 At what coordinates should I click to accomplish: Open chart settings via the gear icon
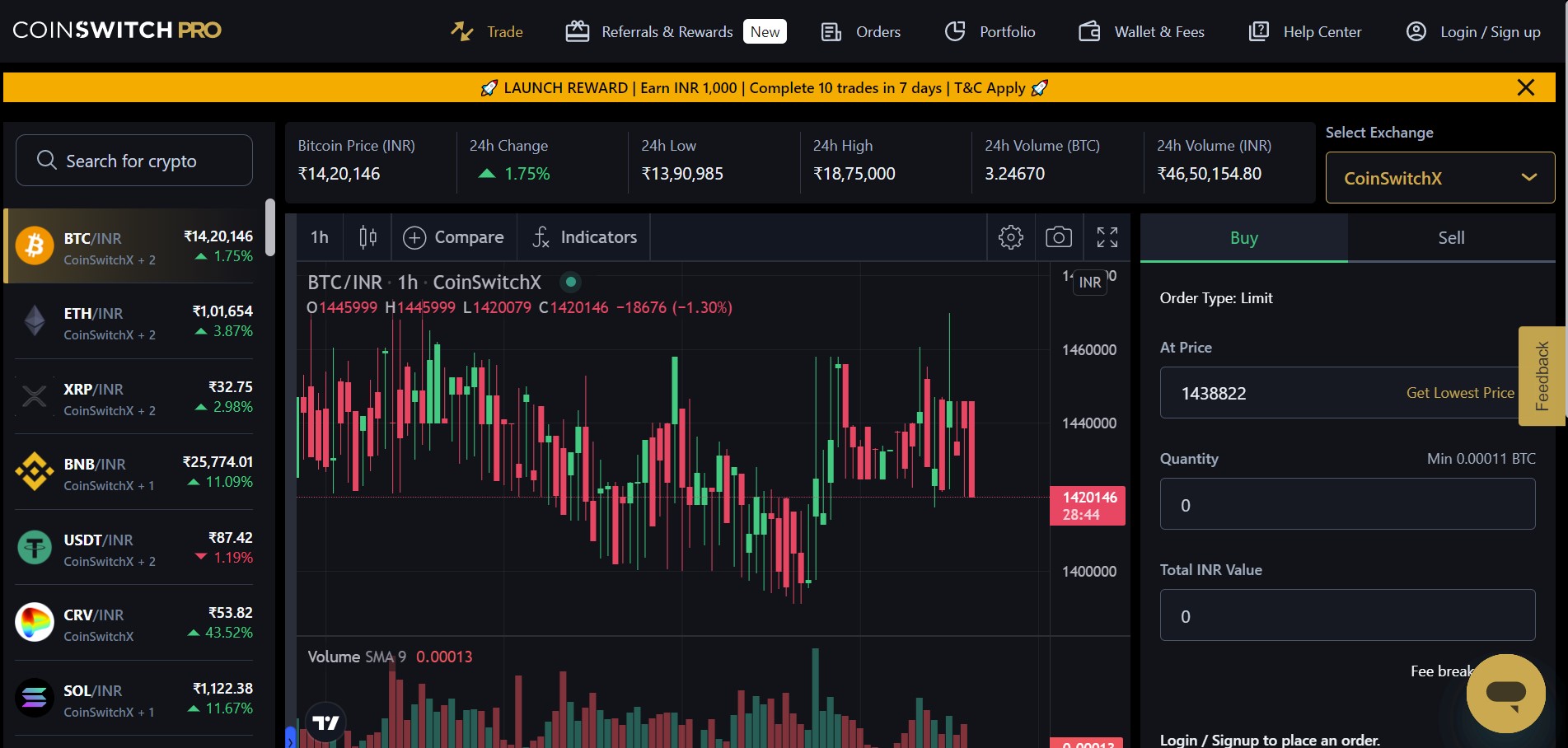(1010, 237)
